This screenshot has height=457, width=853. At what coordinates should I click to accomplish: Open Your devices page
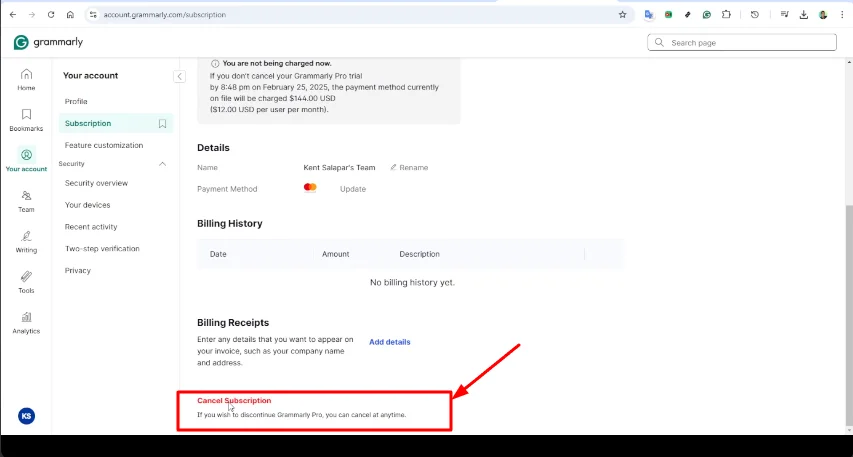click(x=88, y=205)
